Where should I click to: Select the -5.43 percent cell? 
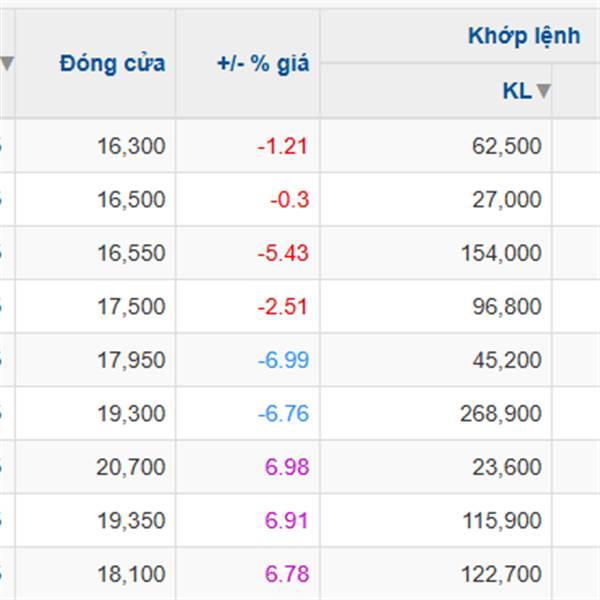point(282,253)
